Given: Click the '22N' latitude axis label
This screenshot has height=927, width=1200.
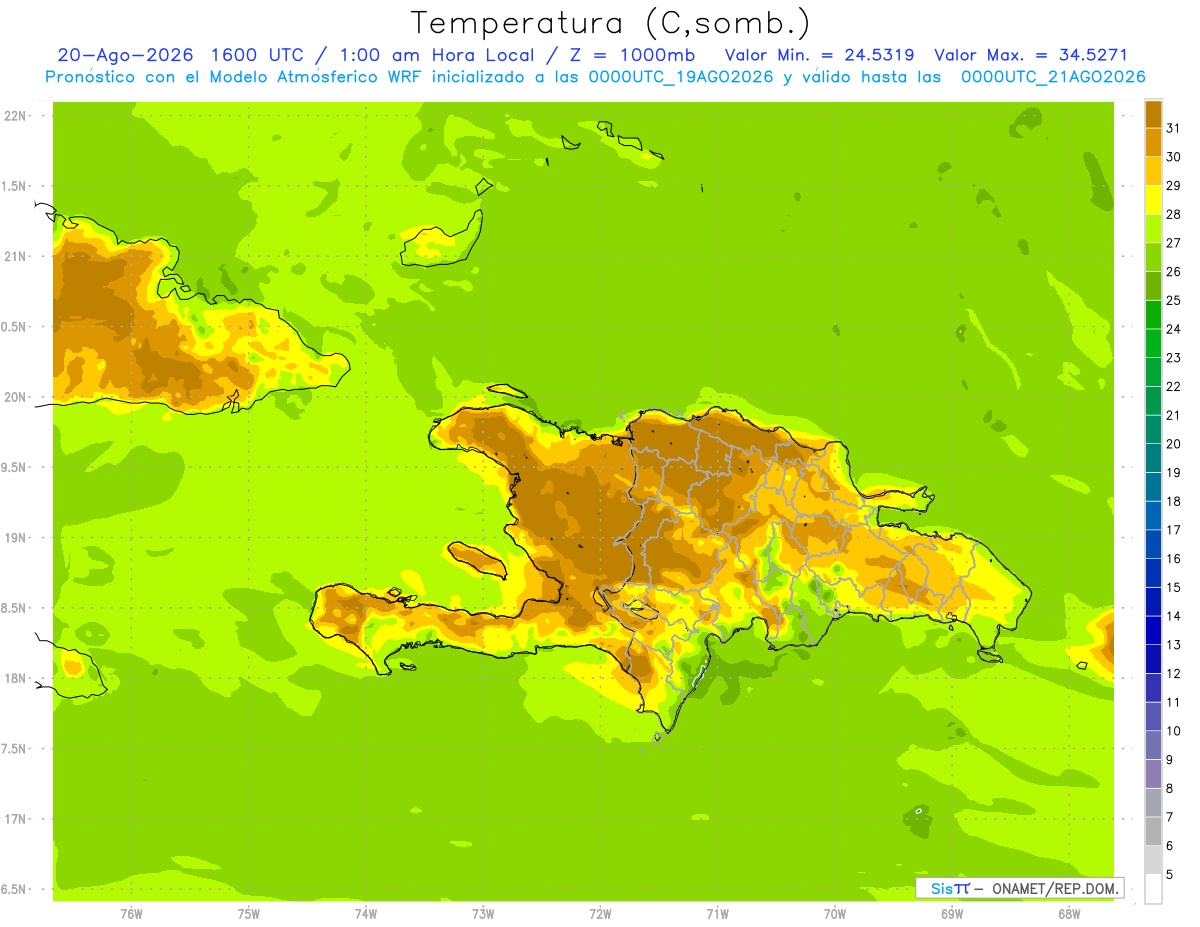Looking at the screenshot, I should (x=16, y=116).
